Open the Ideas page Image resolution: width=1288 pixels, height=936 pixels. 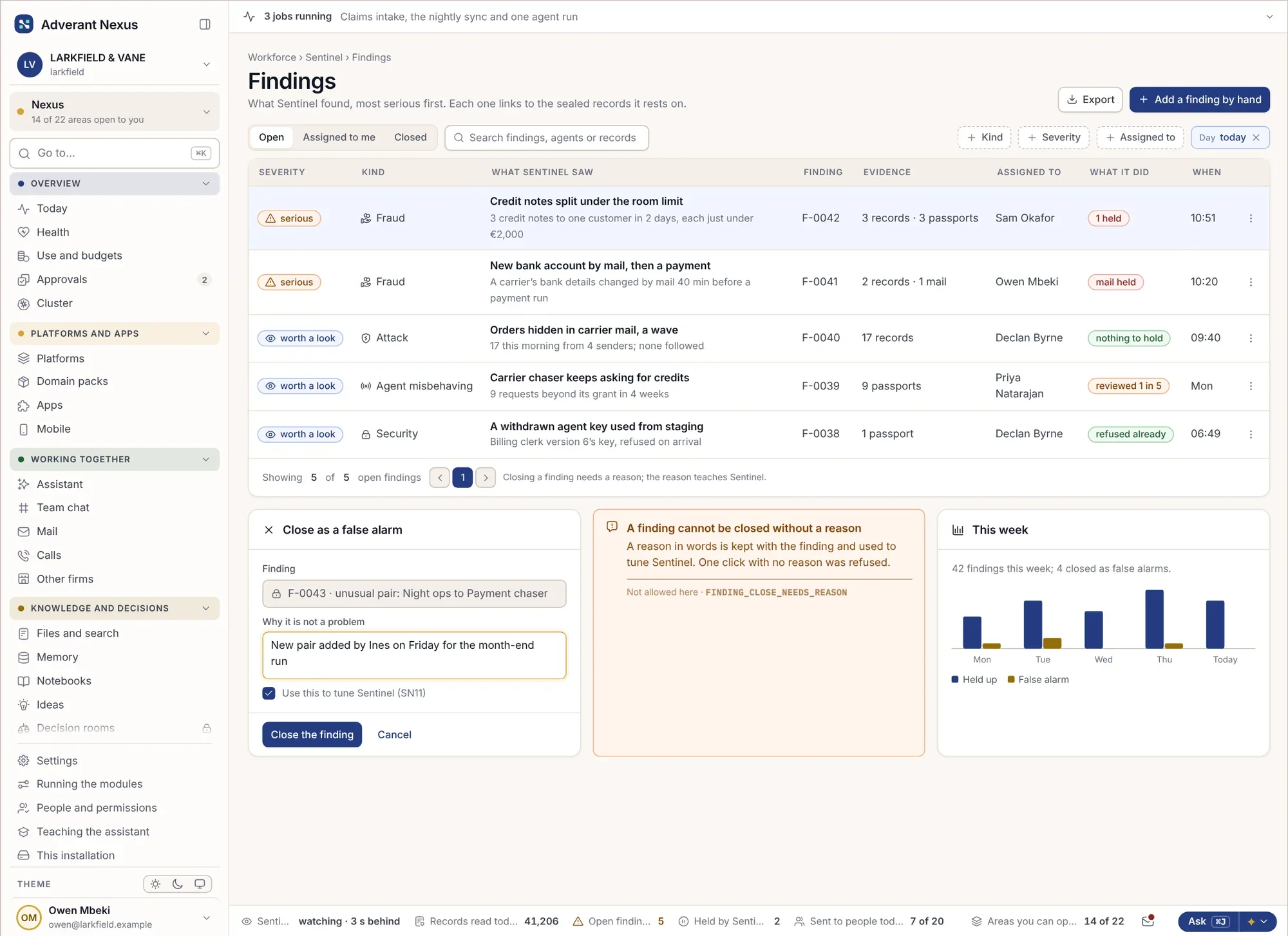pos(115,705)
